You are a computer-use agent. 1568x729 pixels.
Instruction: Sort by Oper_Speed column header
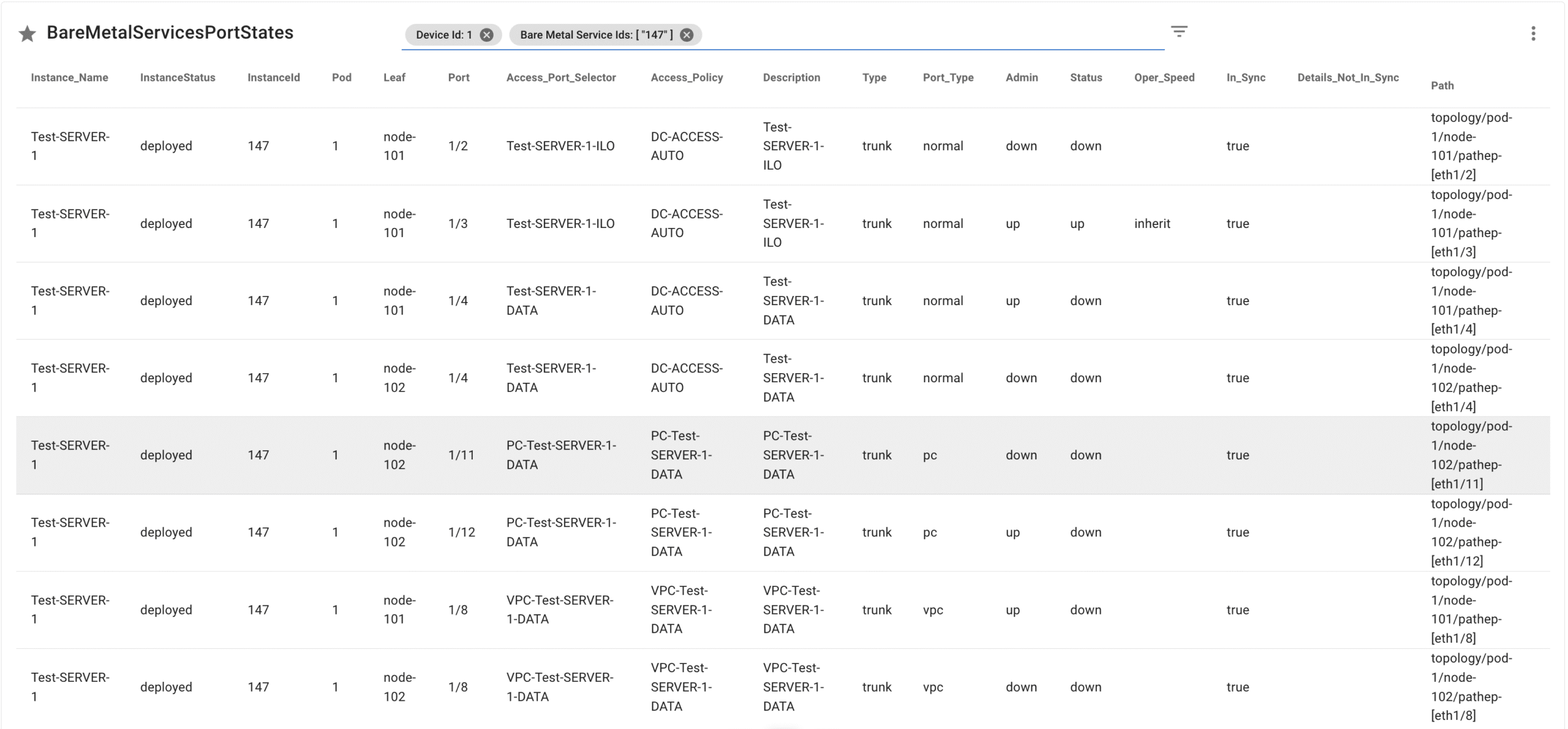(x=1164, y=77)
